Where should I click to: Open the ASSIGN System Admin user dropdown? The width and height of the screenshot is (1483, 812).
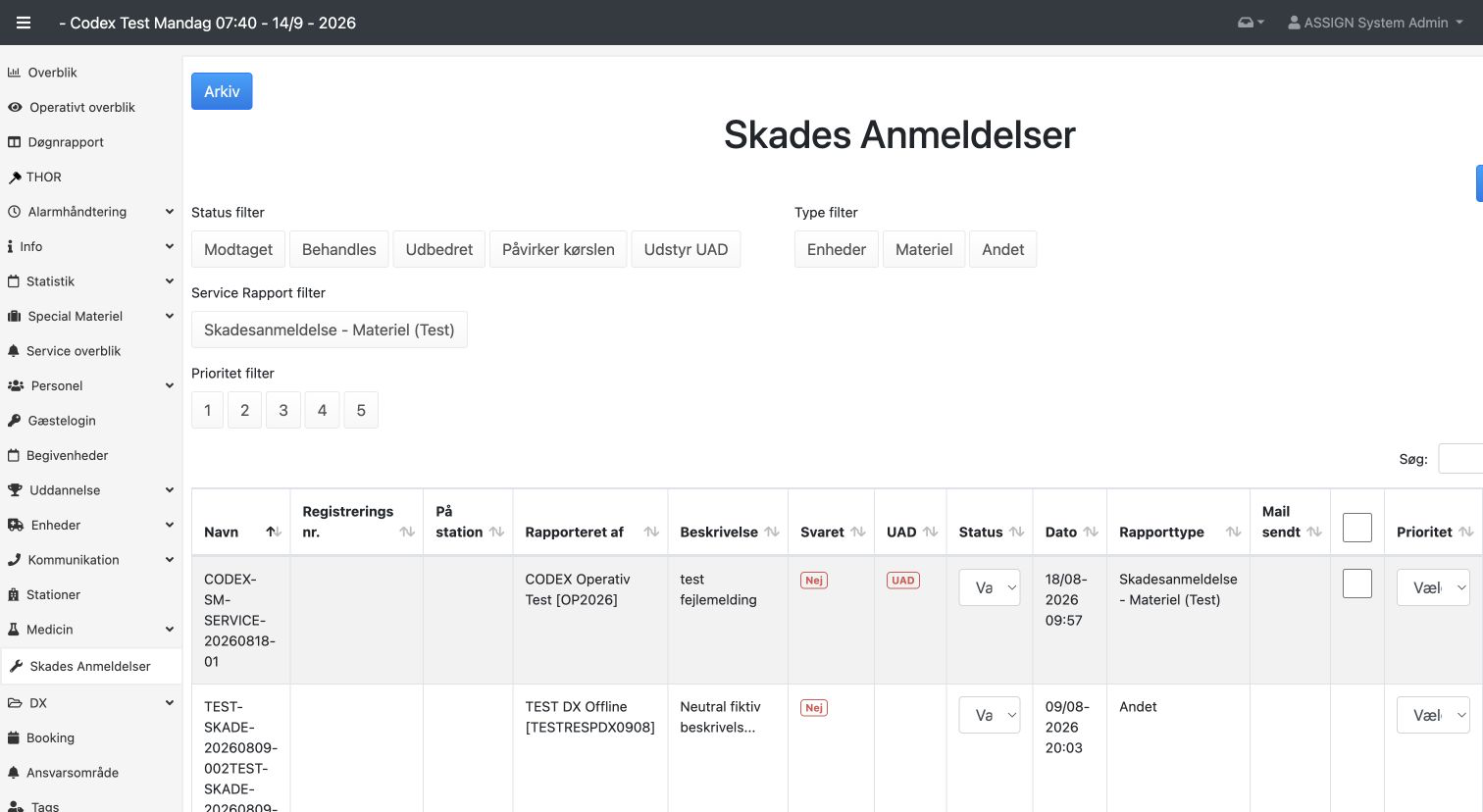click(1375, 23)
